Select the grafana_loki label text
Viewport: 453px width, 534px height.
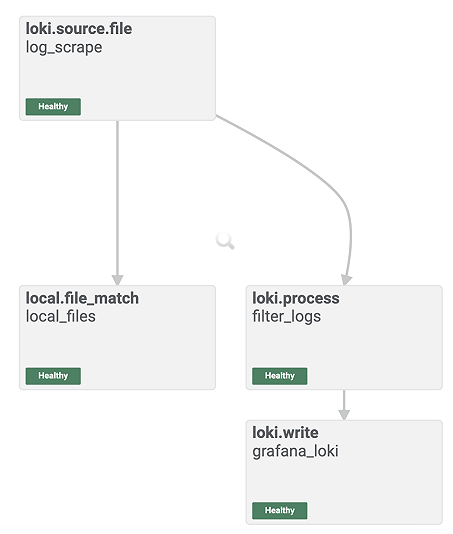[295, 451]
